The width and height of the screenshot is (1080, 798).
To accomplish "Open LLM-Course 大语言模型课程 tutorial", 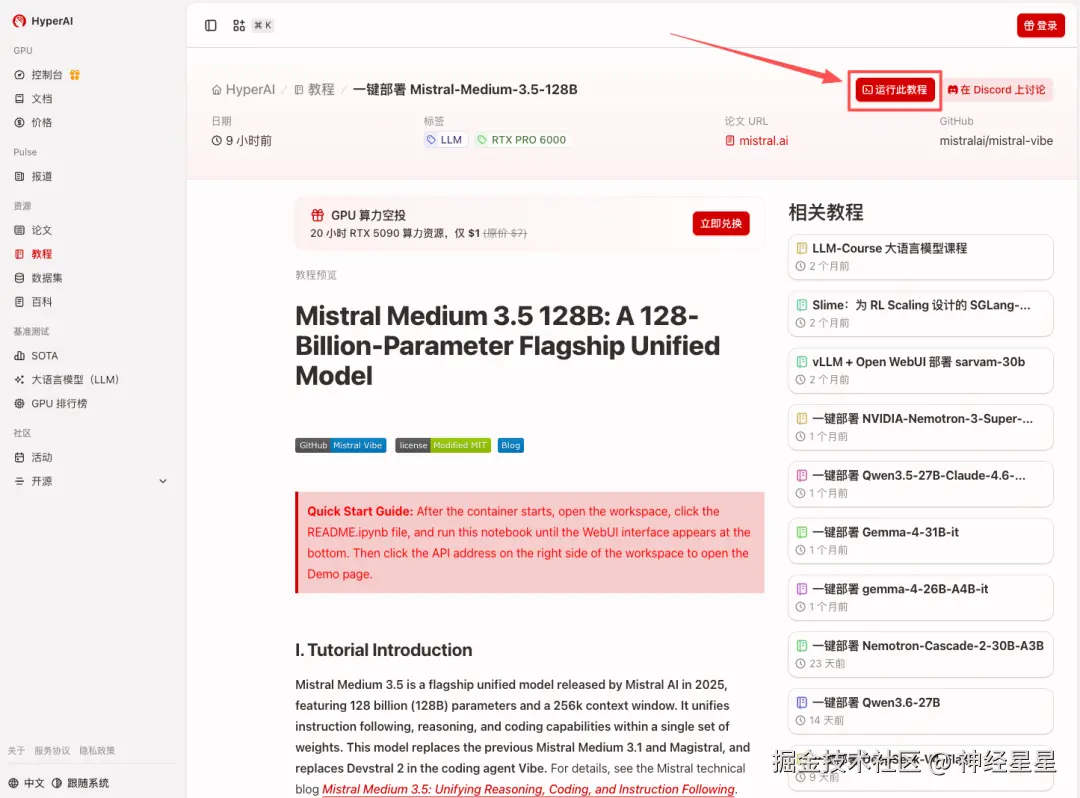I will click(920, 257).
